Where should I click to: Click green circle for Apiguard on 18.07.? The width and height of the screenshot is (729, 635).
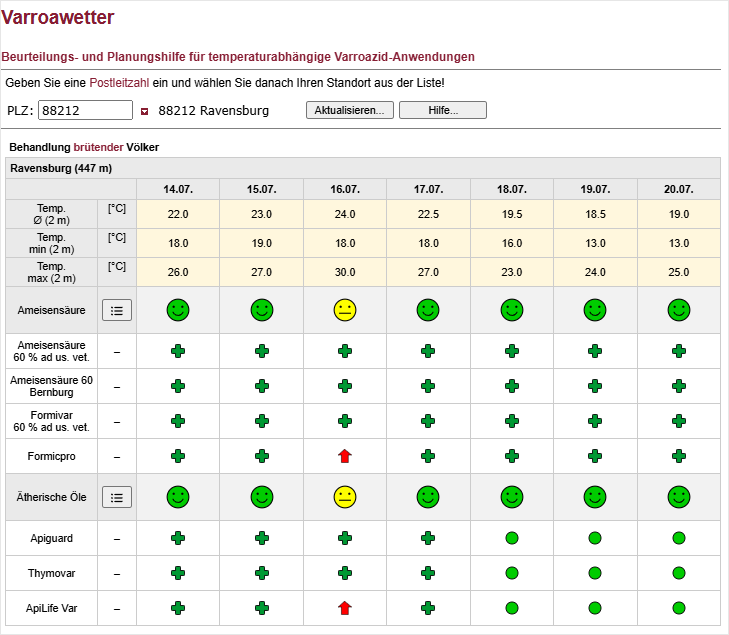pos(512,538)
